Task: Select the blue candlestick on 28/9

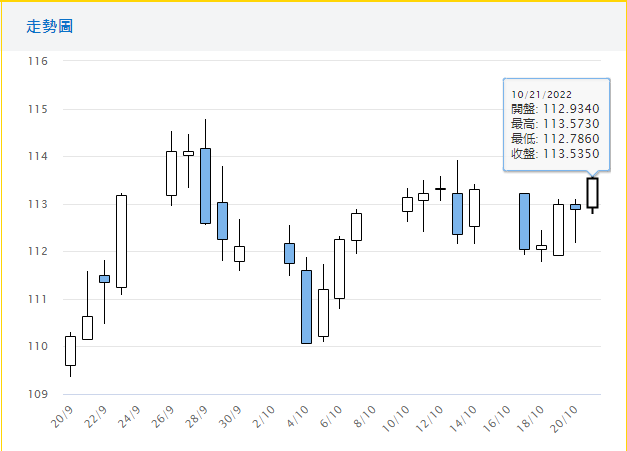Action: click(205, 185)
